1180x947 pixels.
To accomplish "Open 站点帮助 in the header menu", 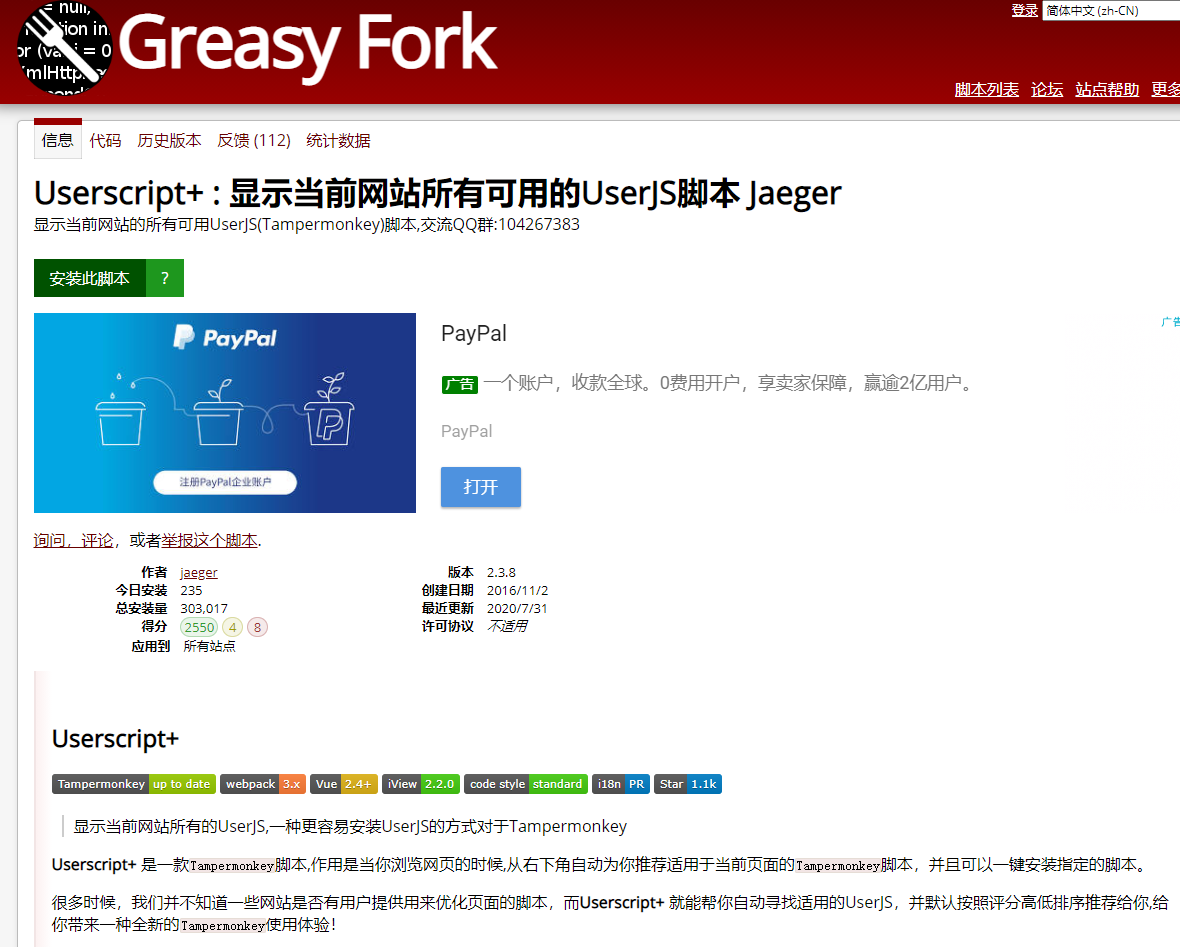I will coord(1107,90).
